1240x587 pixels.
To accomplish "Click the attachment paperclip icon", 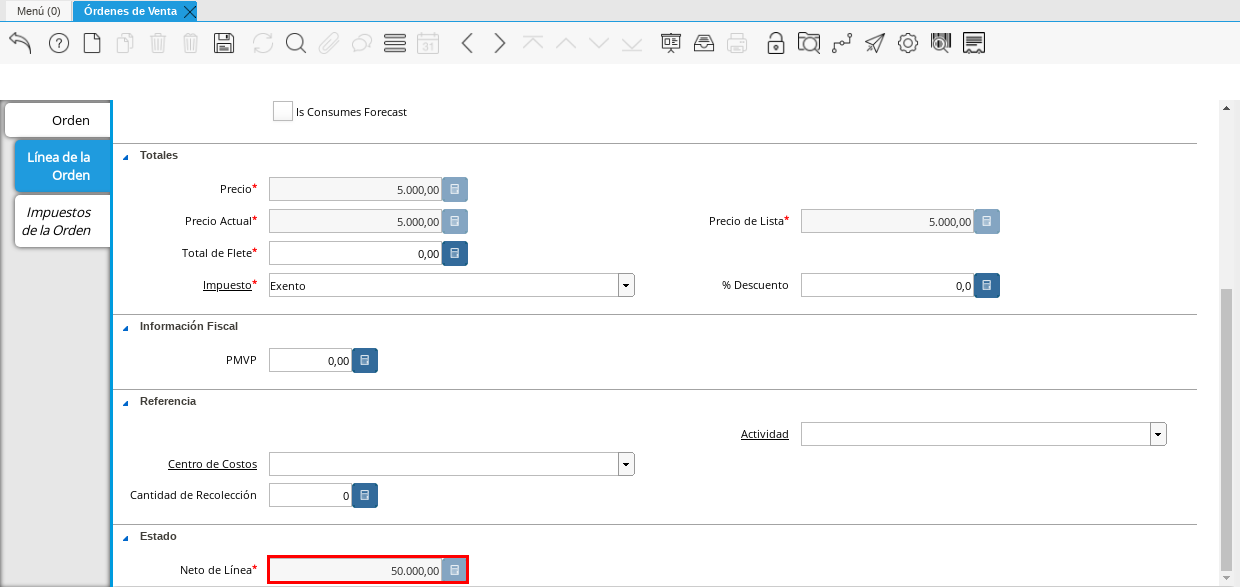I will [328, 43].
